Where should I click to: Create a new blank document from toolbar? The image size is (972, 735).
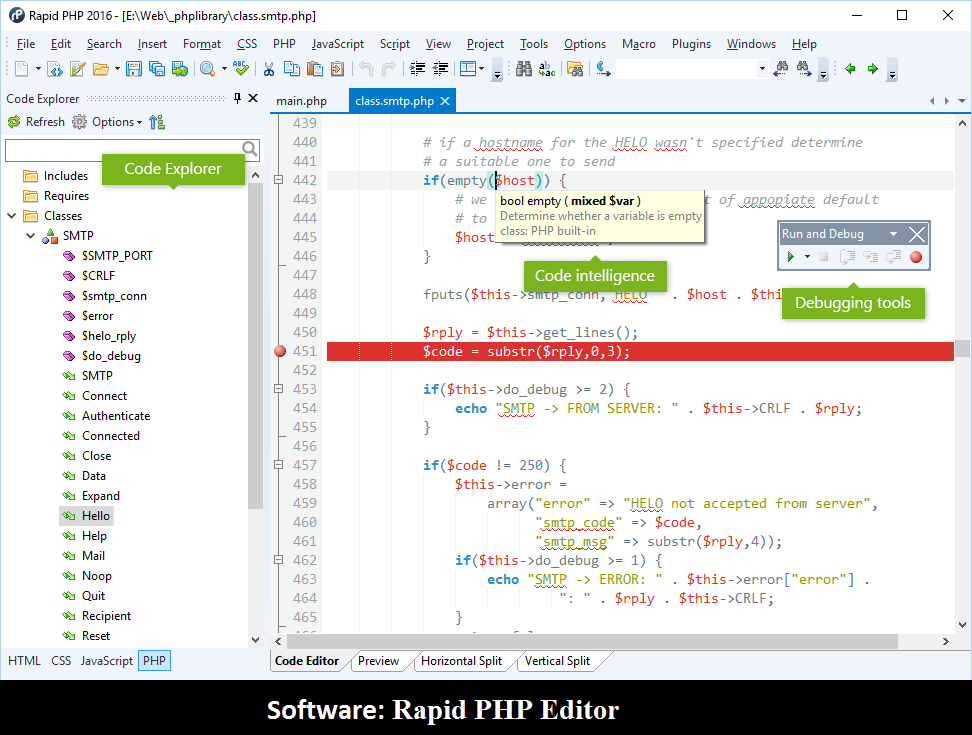tap(22, 69)
